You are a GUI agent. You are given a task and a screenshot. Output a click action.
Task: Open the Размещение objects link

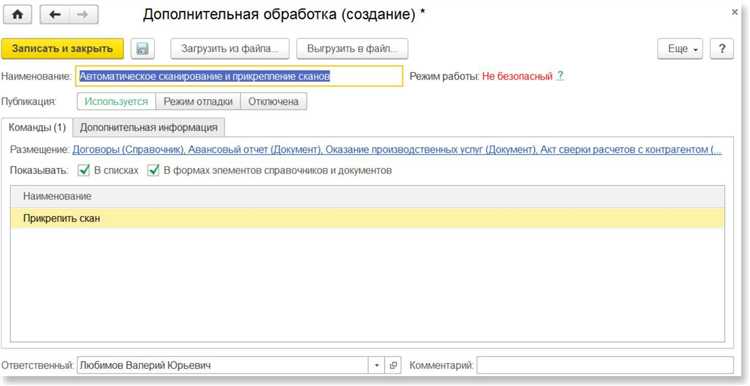(397, 150)
